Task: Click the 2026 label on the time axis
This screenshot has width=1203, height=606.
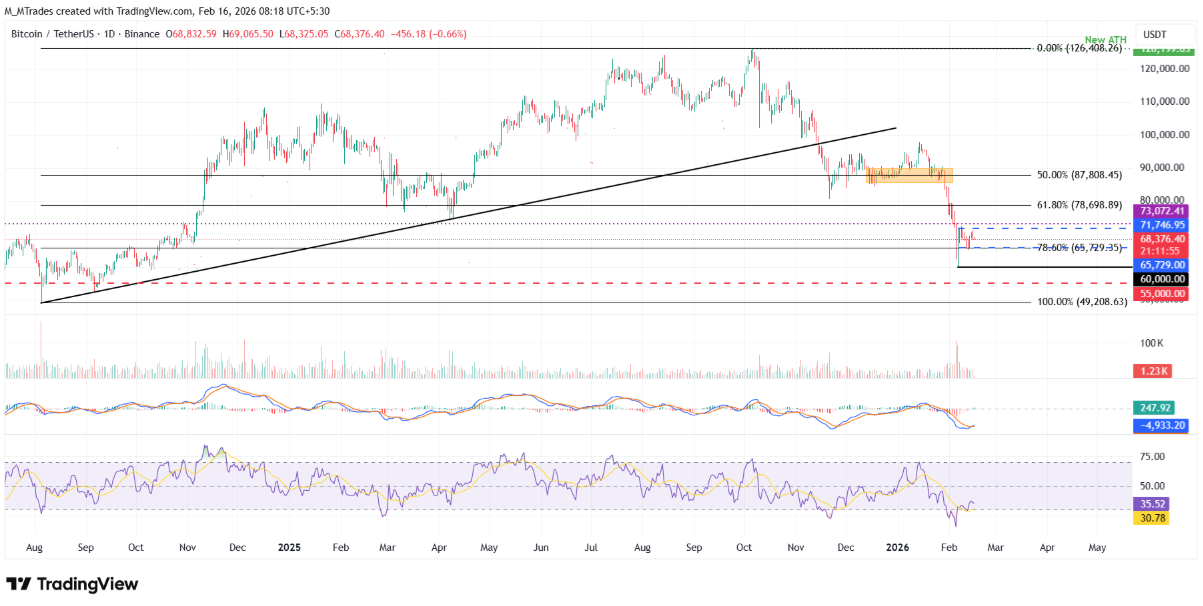Action: click(x=896, y=547)
